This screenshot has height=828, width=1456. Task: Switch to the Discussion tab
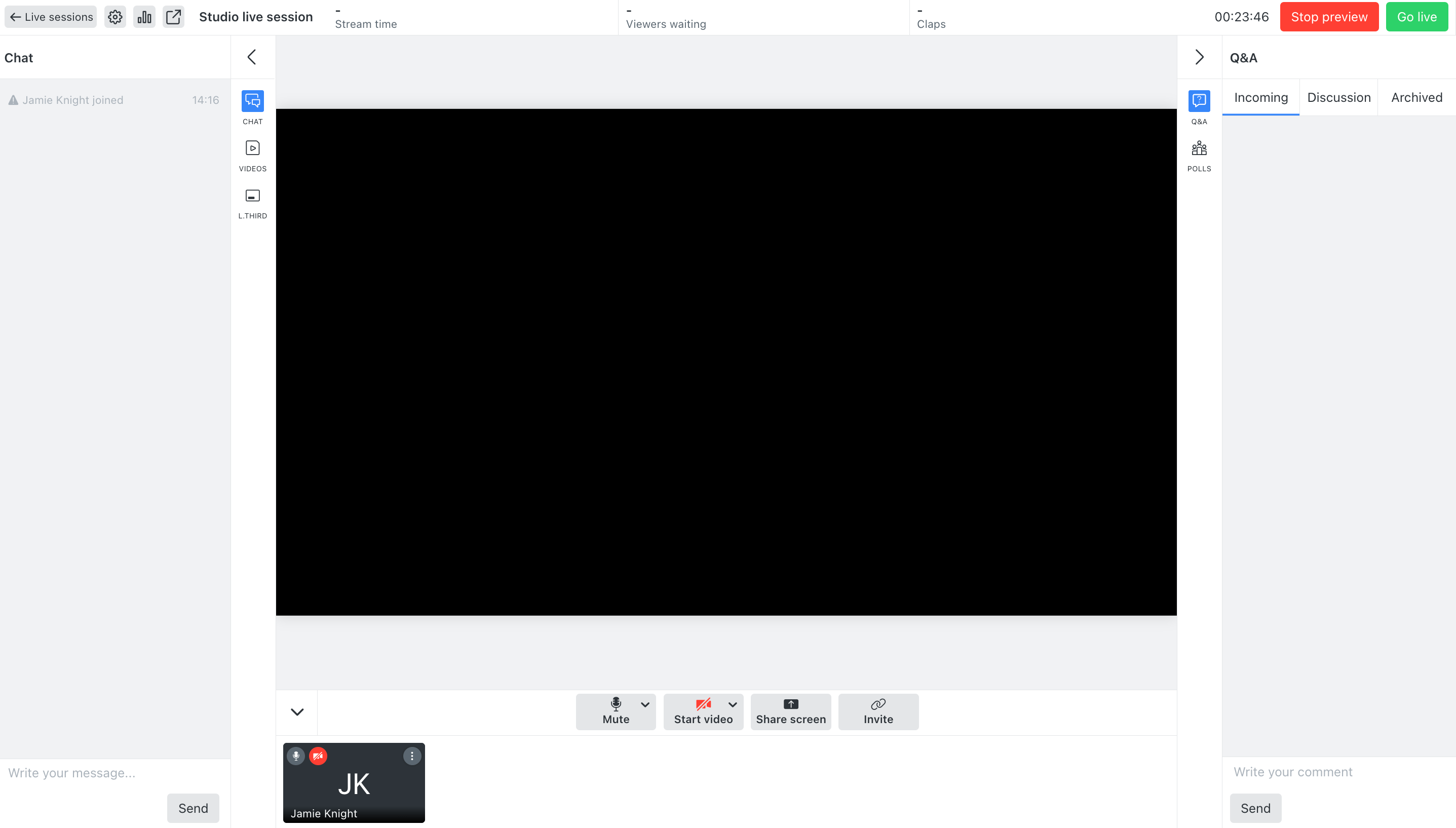click(1339, 97)
